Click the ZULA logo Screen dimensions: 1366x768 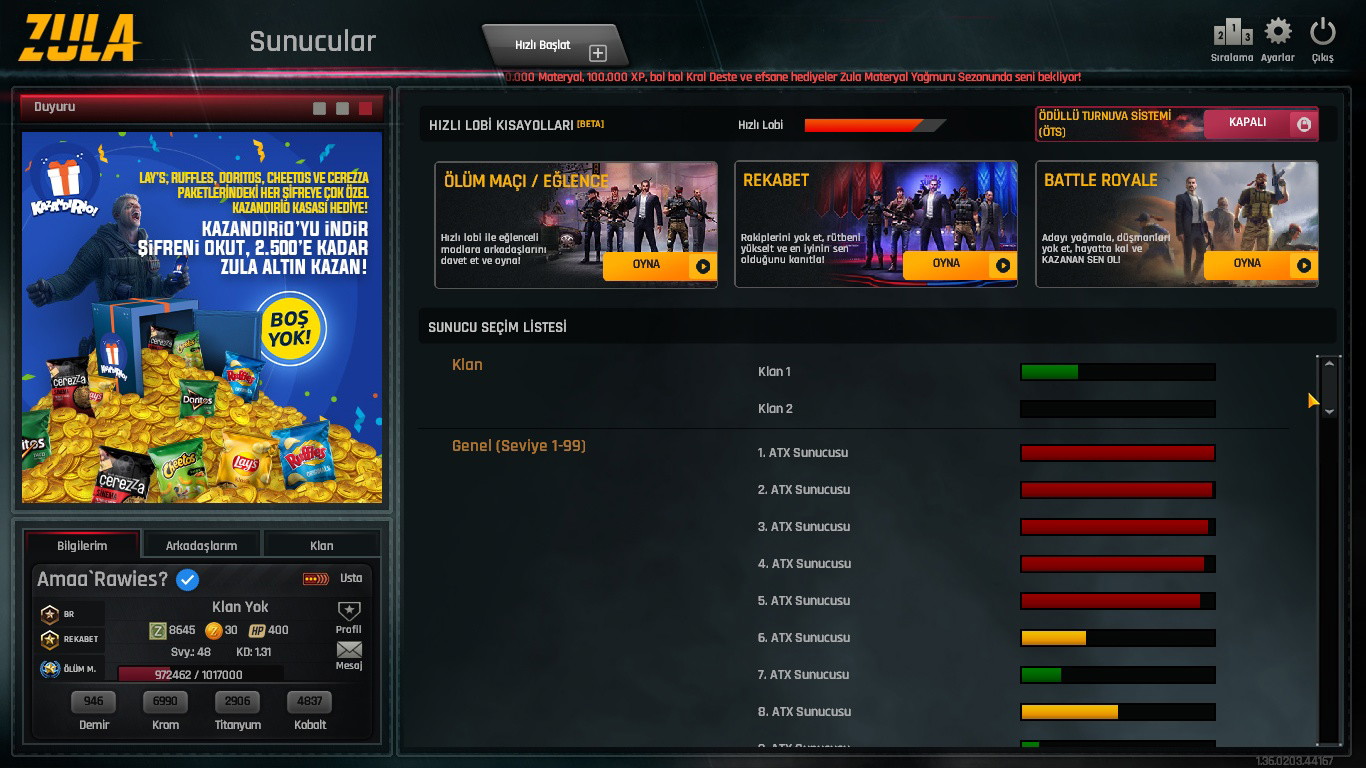[79, 38]
